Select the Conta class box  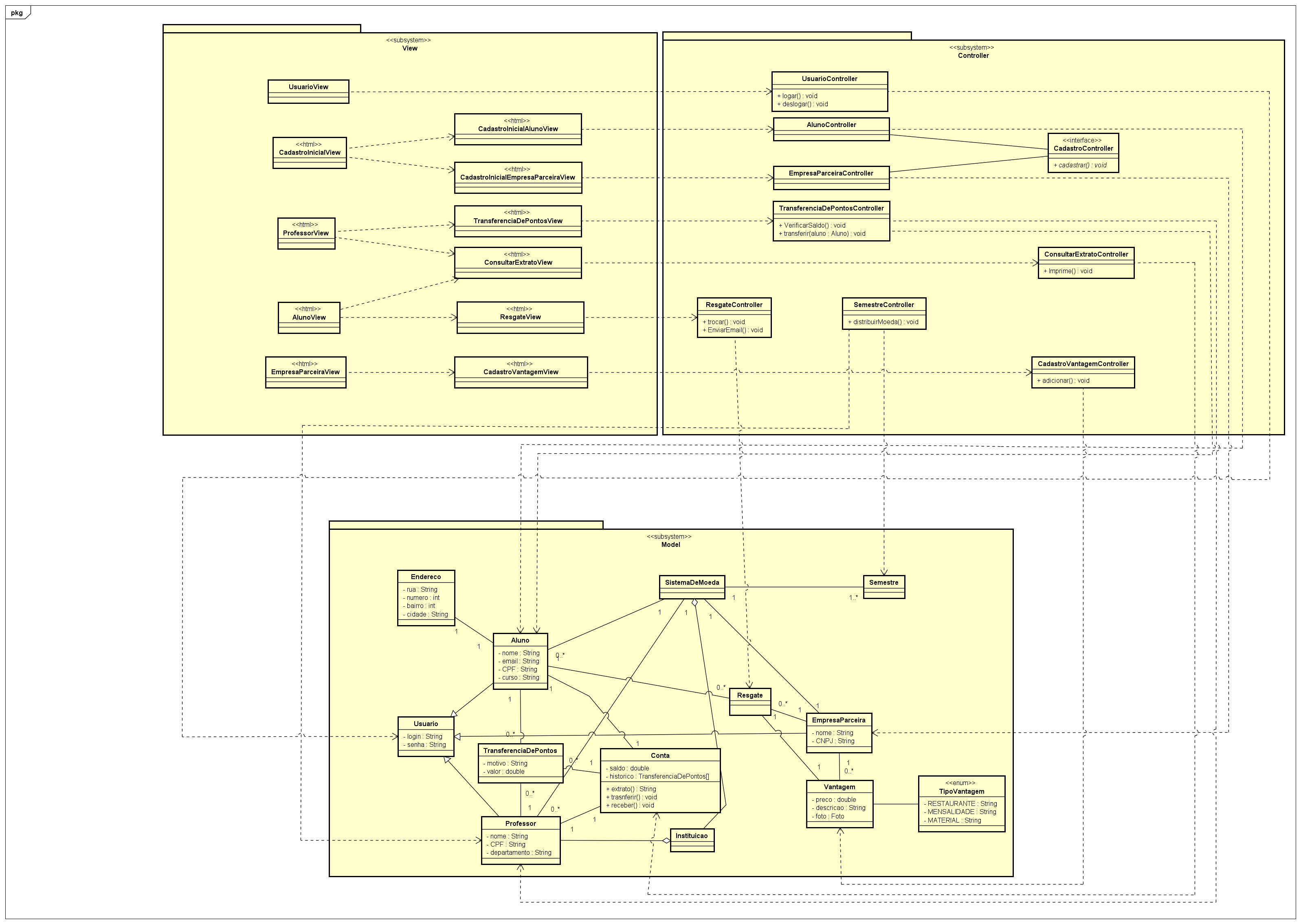click(659, 755)
